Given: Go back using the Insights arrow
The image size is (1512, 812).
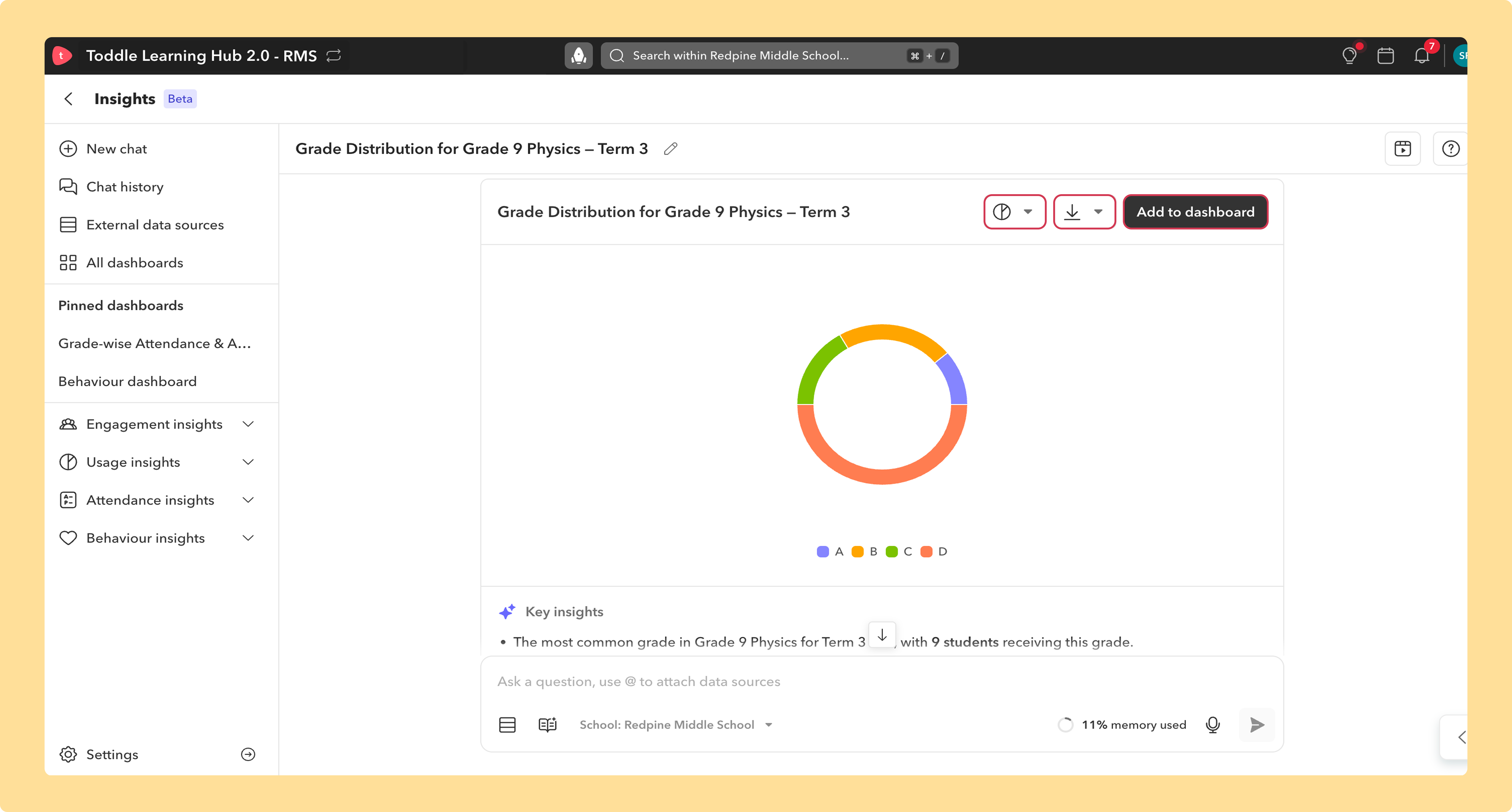Looking at the screenshot, I should [x=69, y=99].
